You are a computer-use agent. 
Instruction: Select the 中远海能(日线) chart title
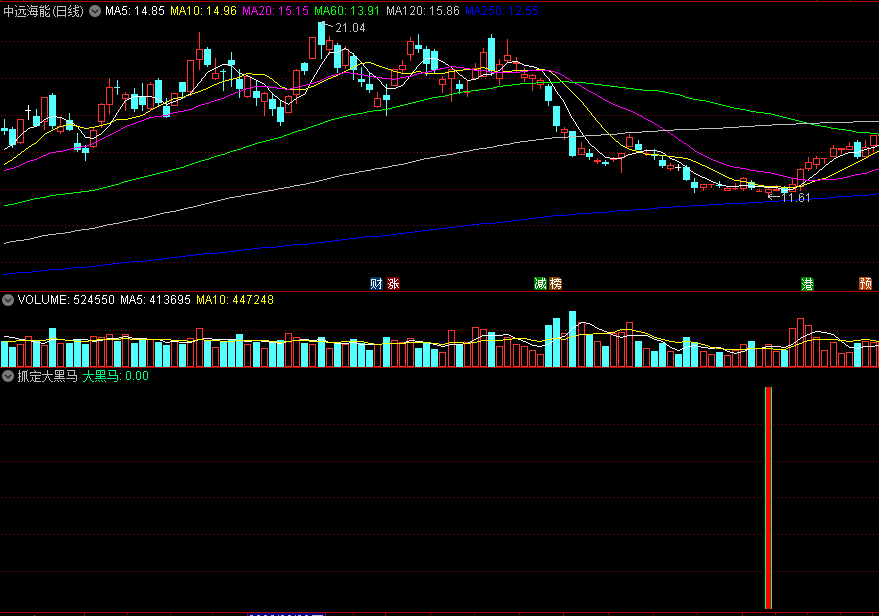44,11
